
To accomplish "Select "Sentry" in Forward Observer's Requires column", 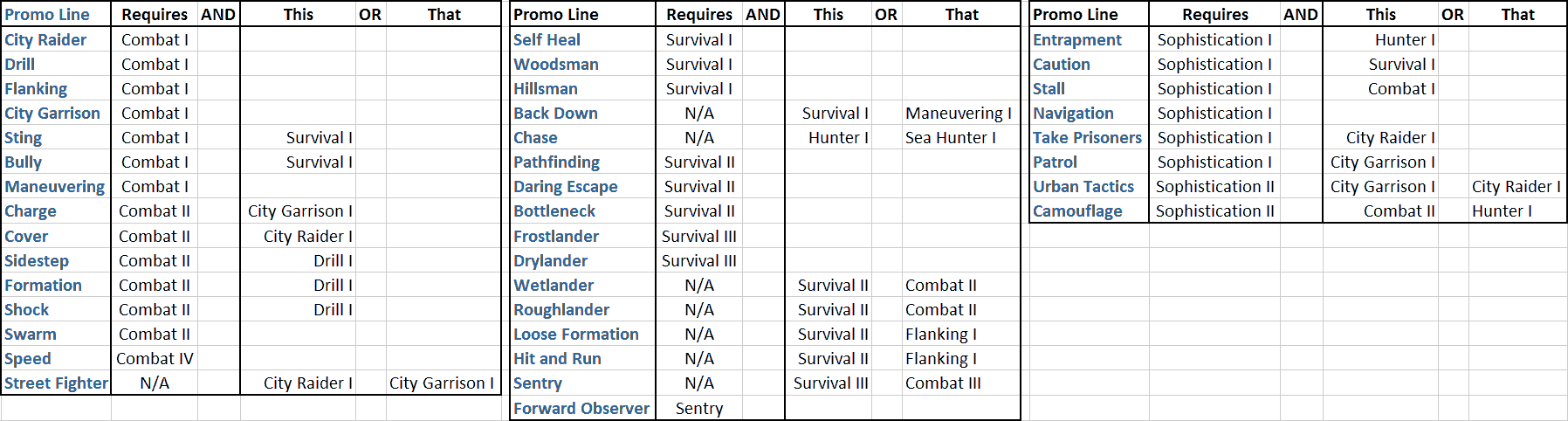I will (x=698, y=408).
